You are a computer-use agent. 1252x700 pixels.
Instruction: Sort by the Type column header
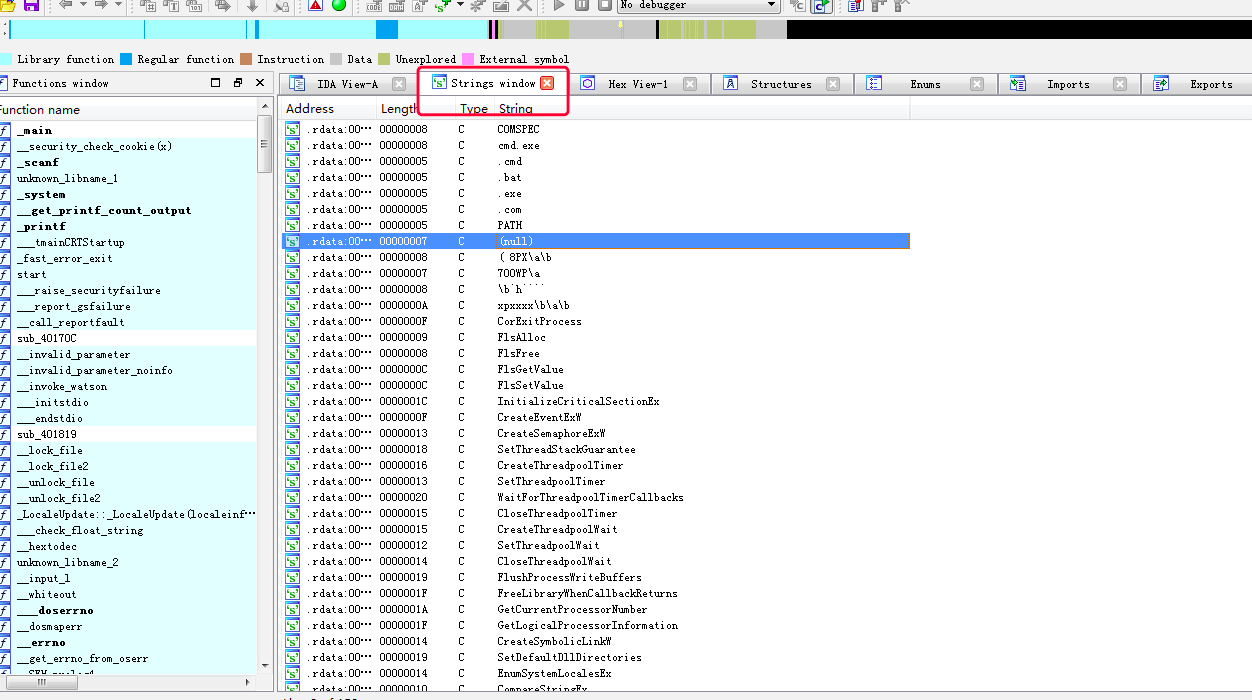tap(474, 108)
